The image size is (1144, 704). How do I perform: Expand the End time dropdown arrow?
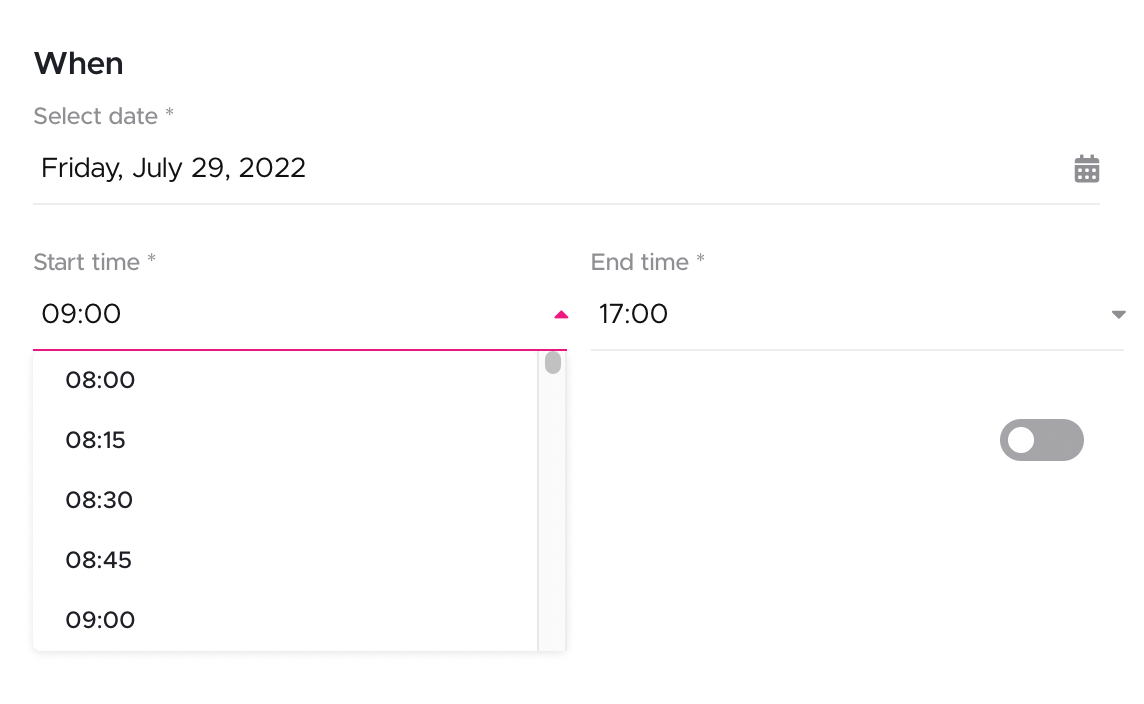(1118, 315)
